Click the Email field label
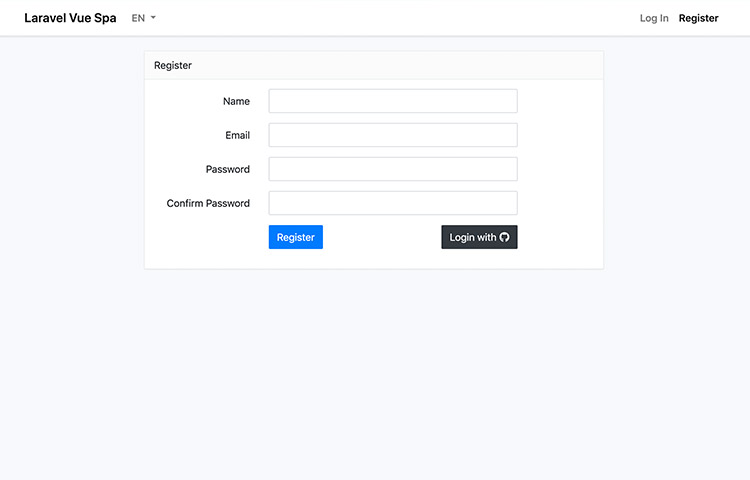 click(x=237, y=135)
